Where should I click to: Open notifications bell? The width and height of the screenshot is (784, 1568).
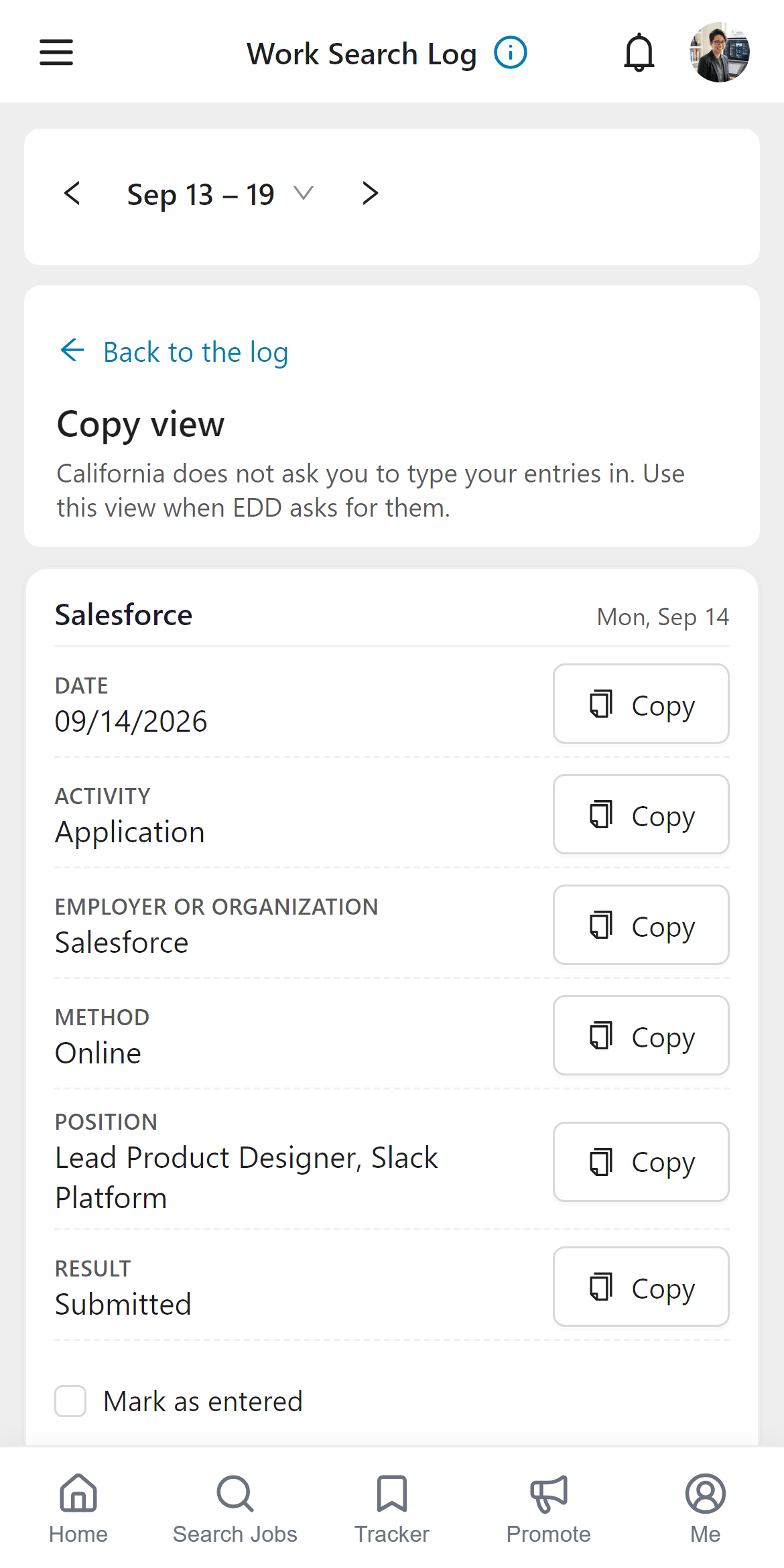point(639,52)
